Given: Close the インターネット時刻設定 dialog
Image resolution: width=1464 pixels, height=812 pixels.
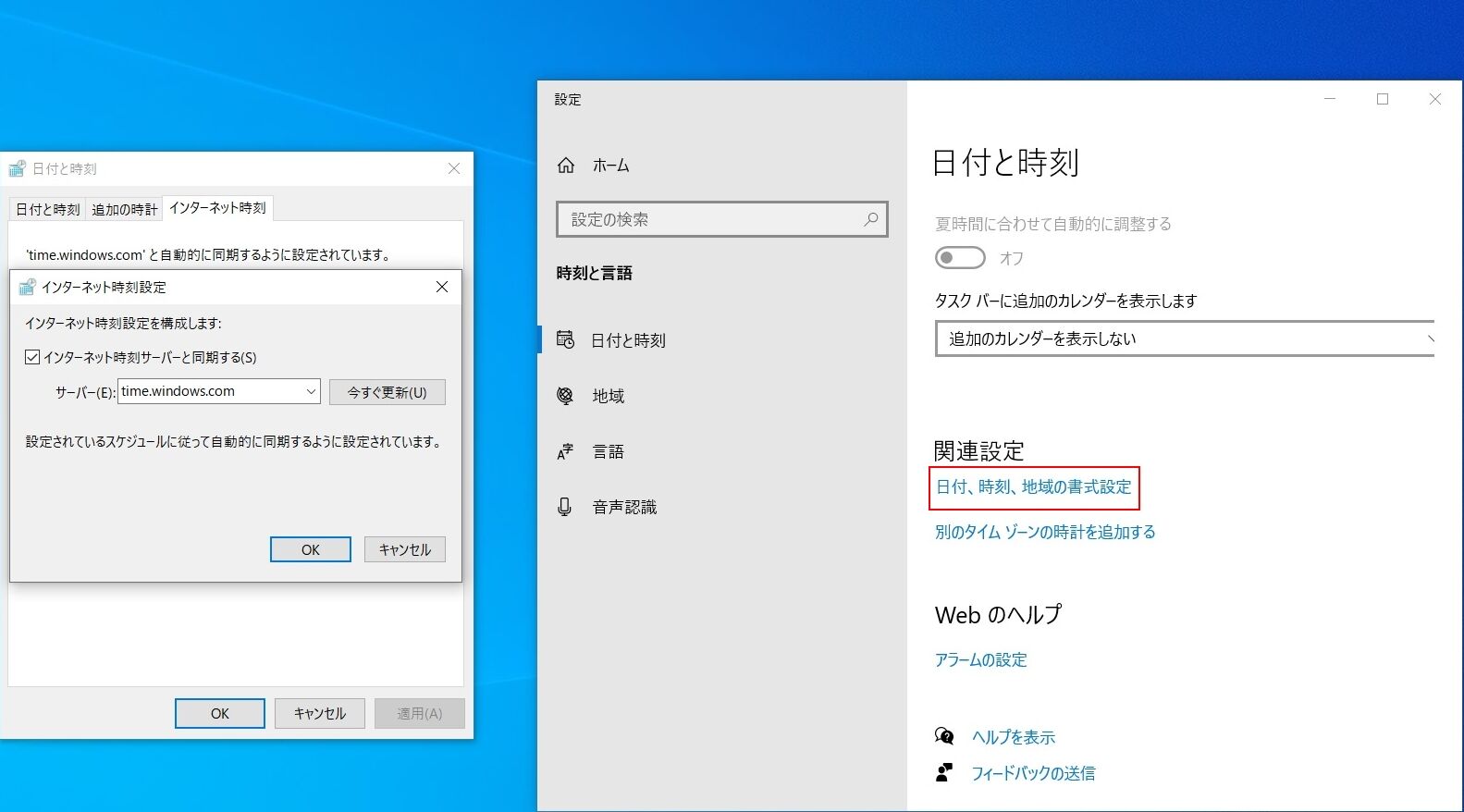Looking at the screenshot, I should pyautogui.click(x=442, y=287).
